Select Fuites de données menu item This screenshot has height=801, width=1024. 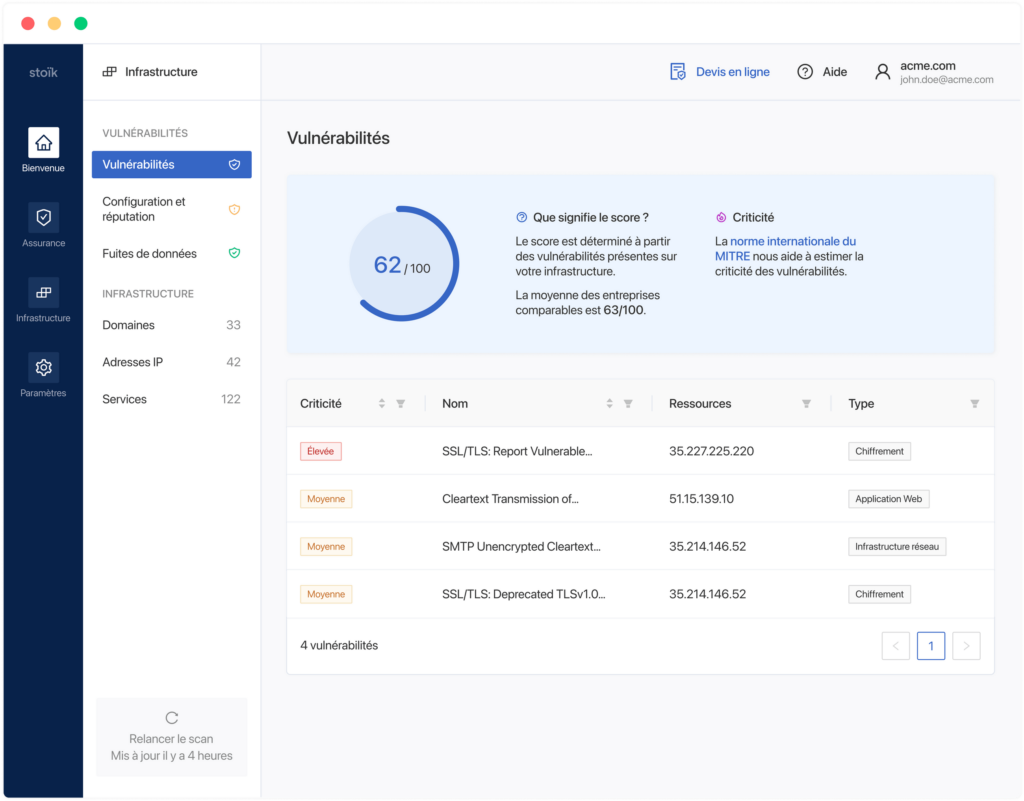coord(172,253)
